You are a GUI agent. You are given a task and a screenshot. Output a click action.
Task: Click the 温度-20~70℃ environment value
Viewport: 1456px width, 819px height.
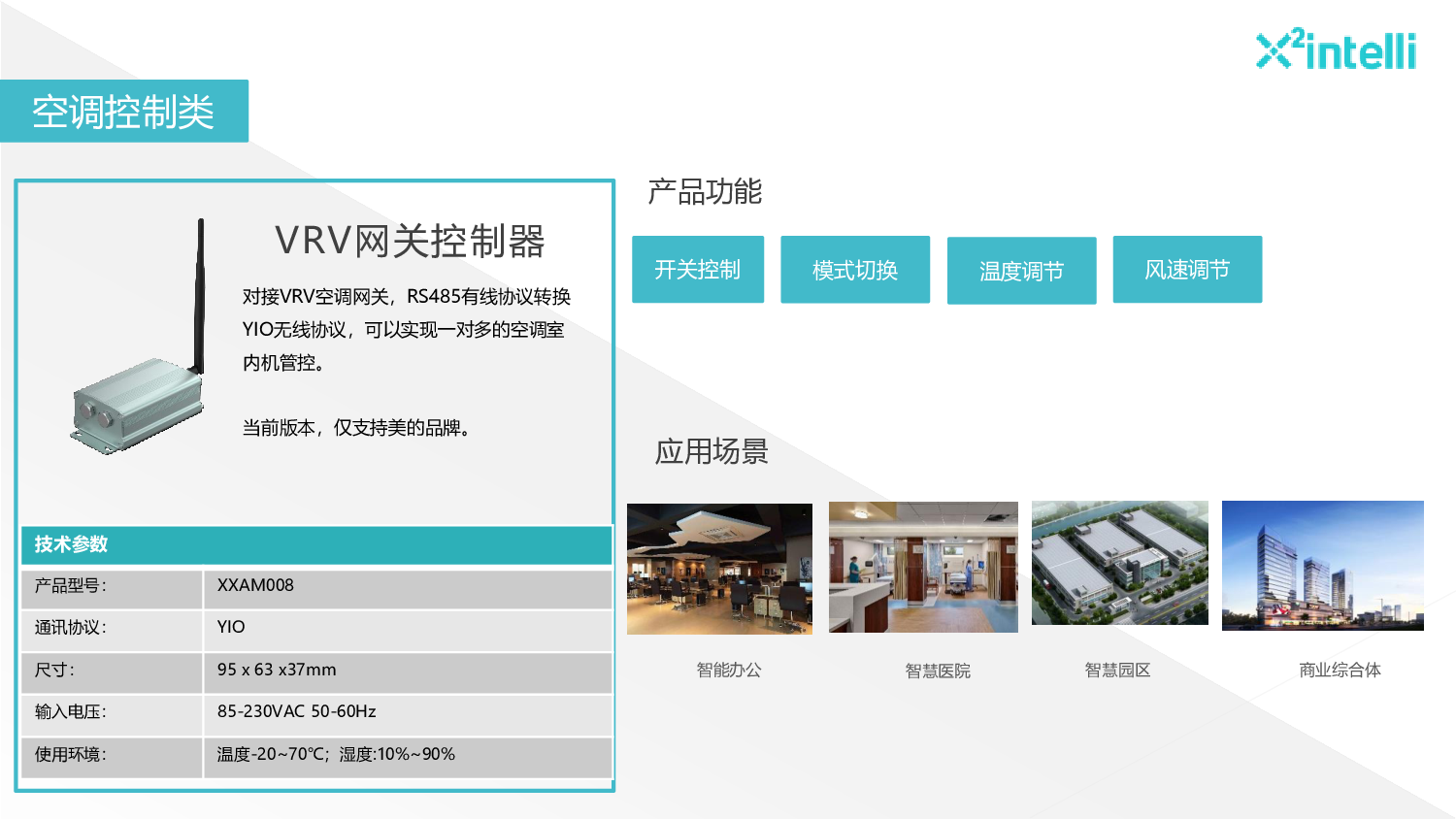pyautogui.click(x=336, y=754)
